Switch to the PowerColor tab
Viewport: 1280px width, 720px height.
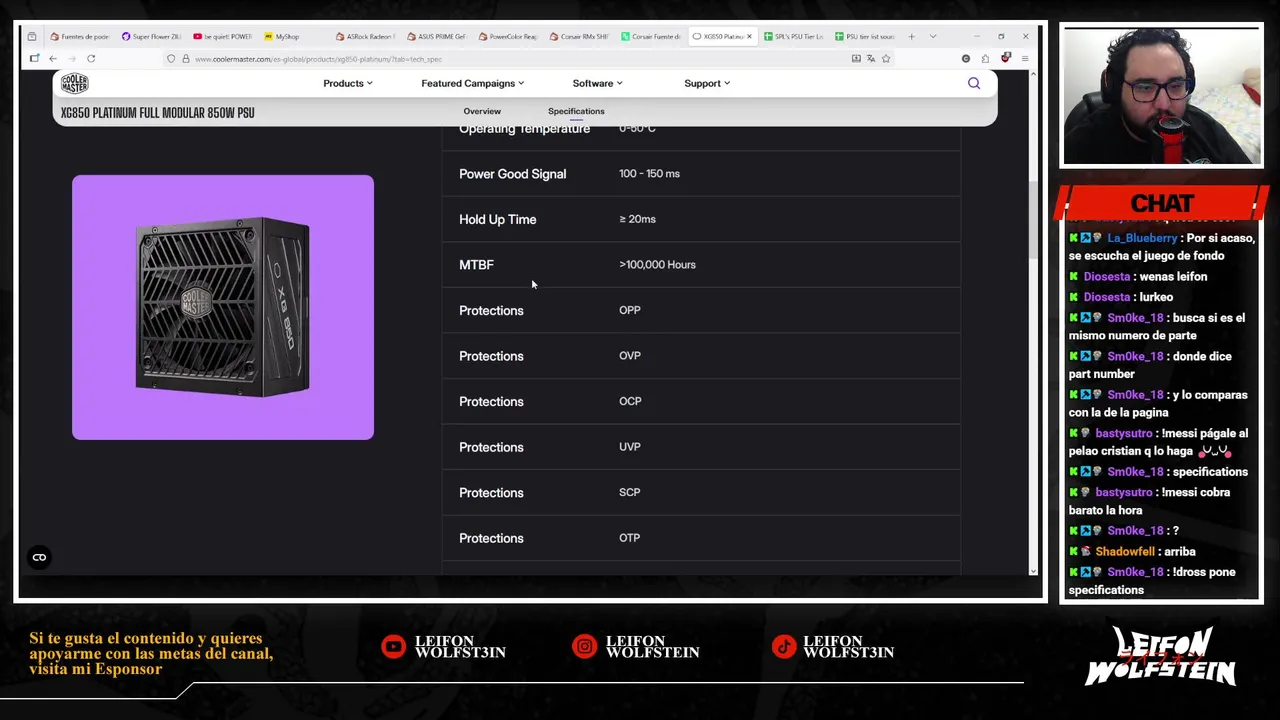pos(509,36)
